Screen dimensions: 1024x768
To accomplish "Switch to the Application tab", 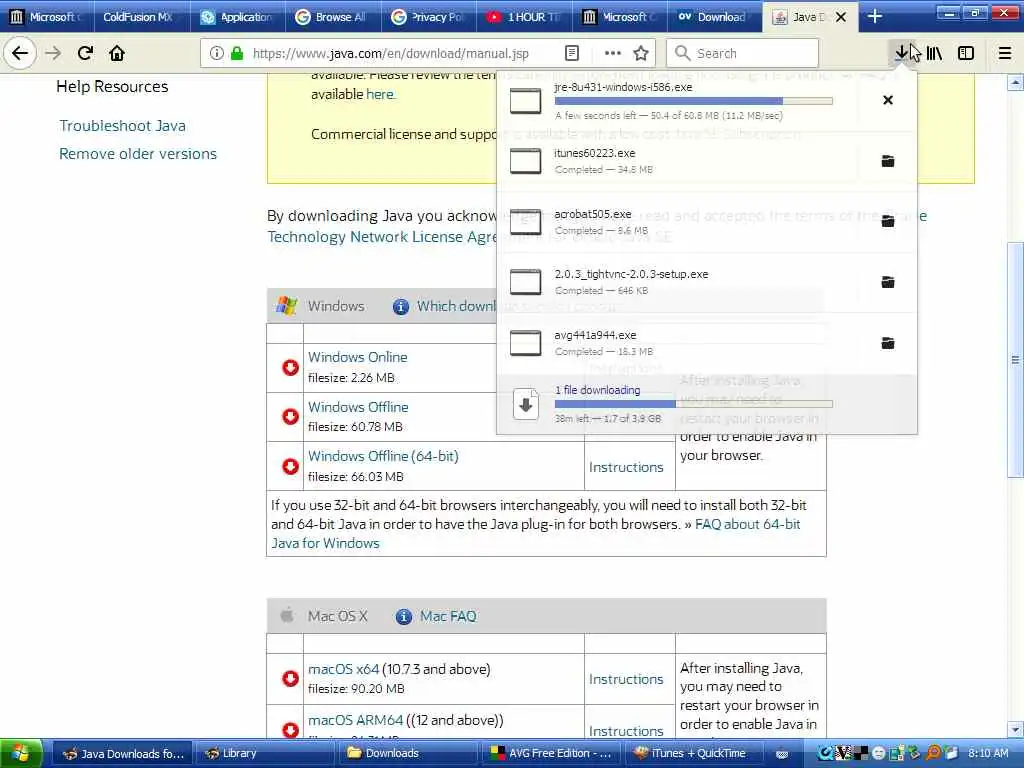I will point(238,17).
